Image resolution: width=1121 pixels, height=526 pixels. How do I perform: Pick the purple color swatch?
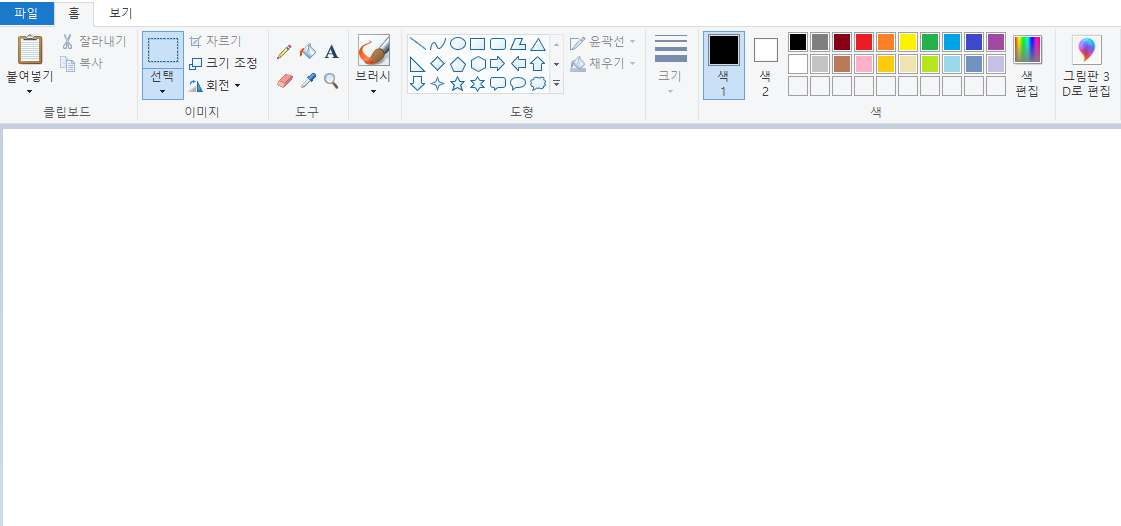coord(996,42)
